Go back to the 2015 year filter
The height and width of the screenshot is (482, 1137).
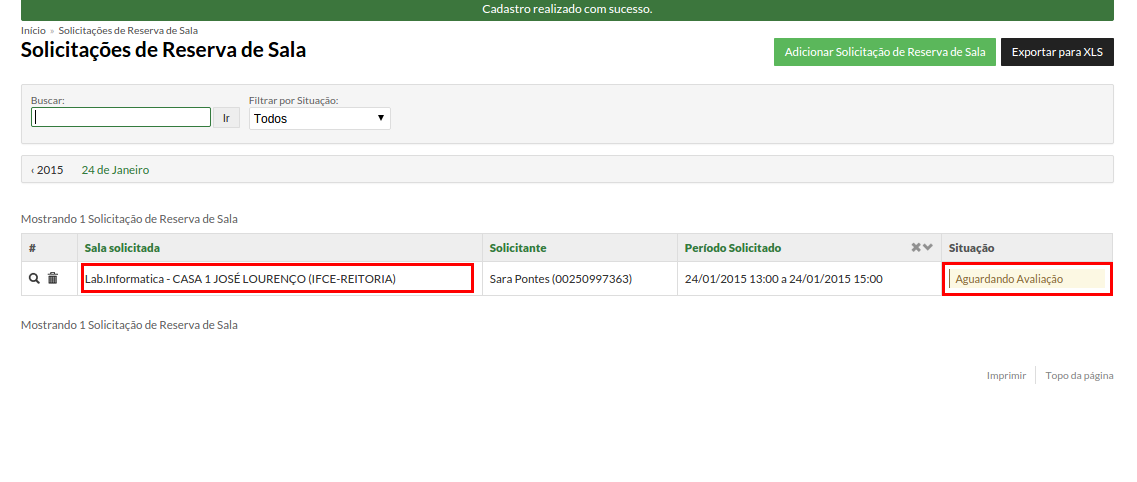(47, 170)
